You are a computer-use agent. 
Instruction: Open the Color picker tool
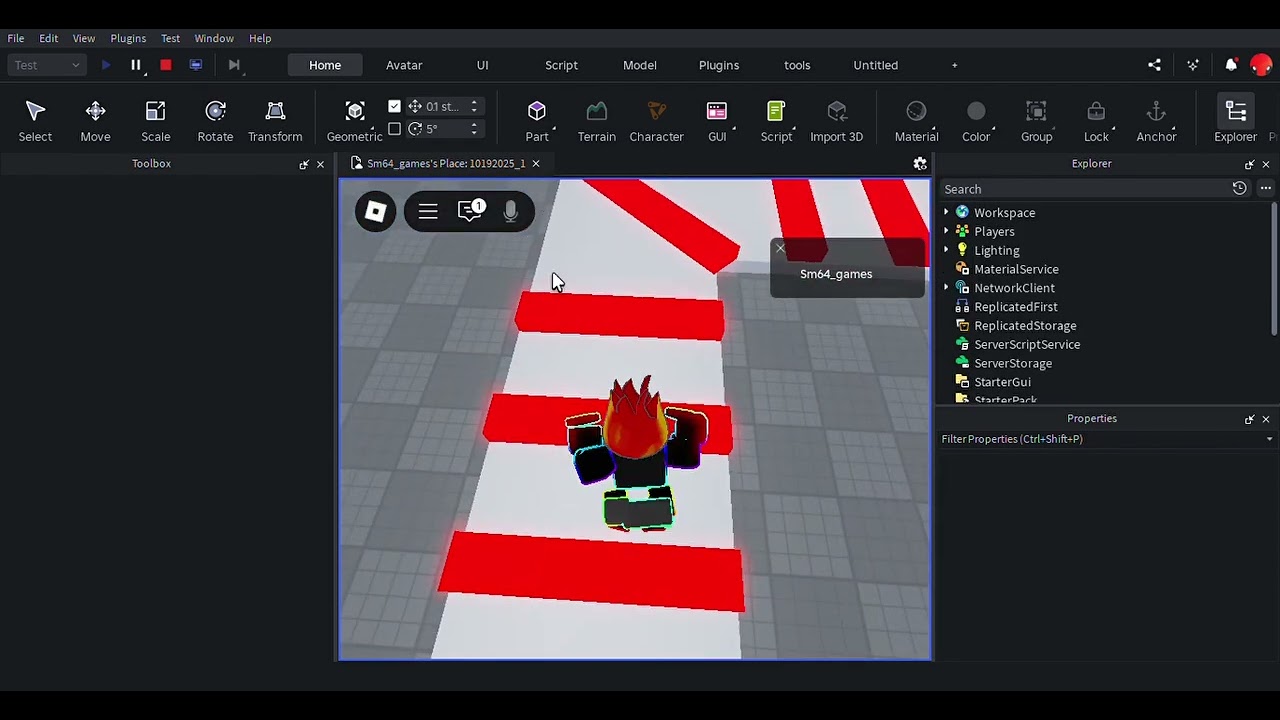tap(976, 120)
